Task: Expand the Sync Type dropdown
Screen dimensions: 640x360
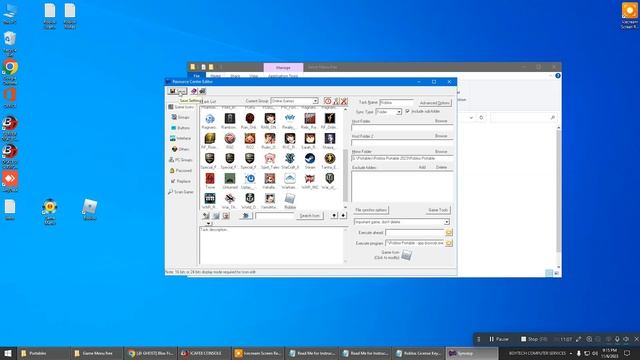Action: pos(399,111)
